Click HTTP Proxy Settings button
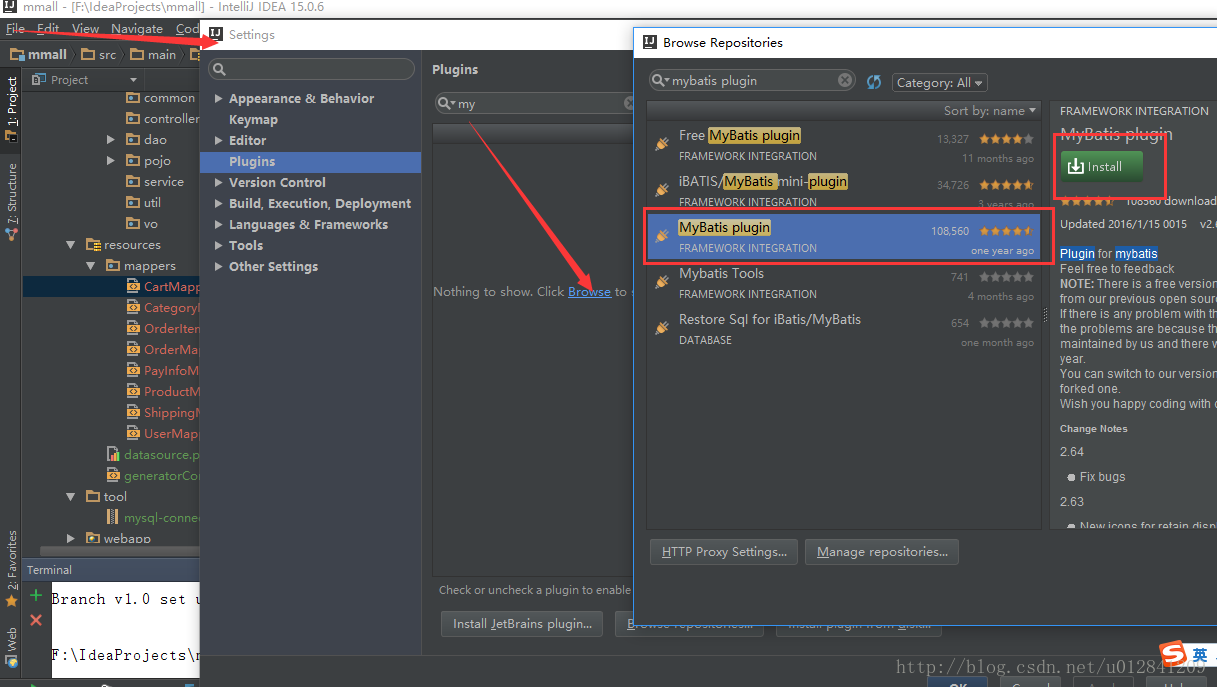The width and height of the screenshot is (1217, 687). pyautogui.click(x=724, y=552)
